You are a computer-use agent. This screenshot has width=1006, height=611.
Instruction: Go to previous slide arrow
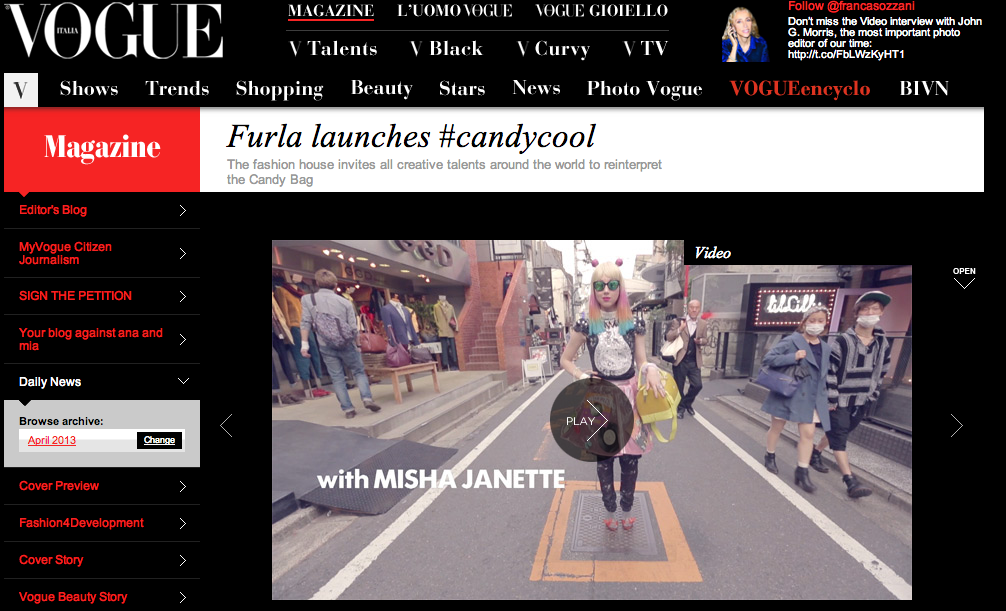(226, 426)
